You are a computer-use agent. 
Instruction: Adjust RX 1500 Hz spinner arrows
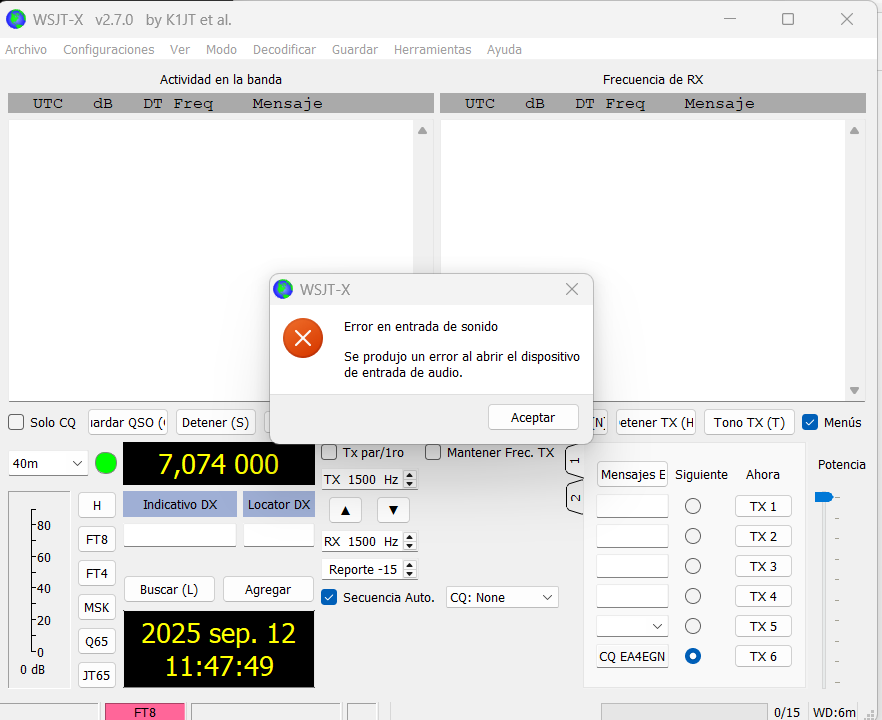(410, 541)
